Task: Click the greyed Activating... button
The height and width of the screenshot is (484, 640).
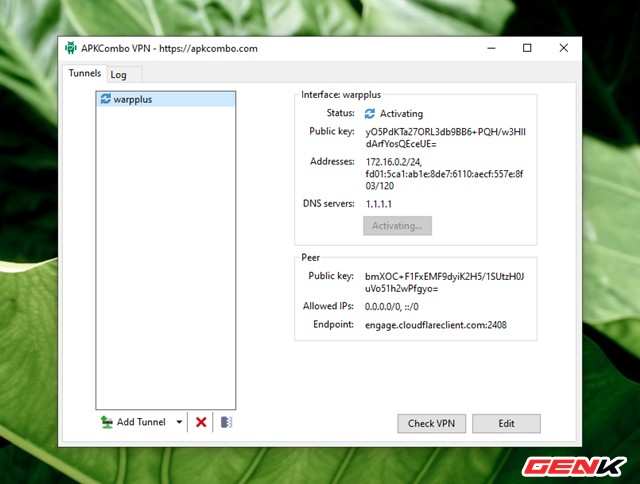Action: (x=397, y=226)
